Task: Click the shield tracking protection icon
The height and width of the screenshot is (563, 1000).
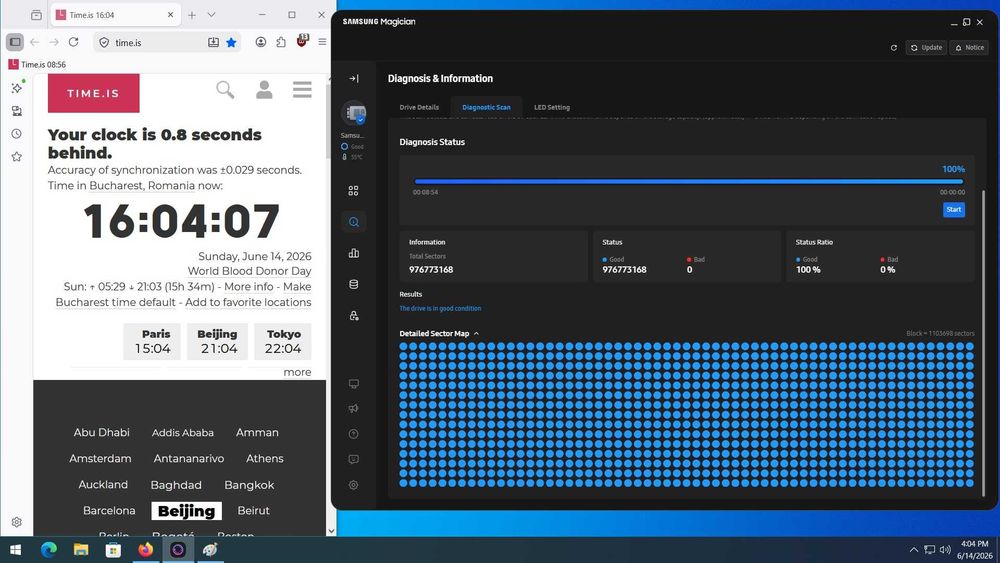Action: pyautogui.click(x=104, y=43)
